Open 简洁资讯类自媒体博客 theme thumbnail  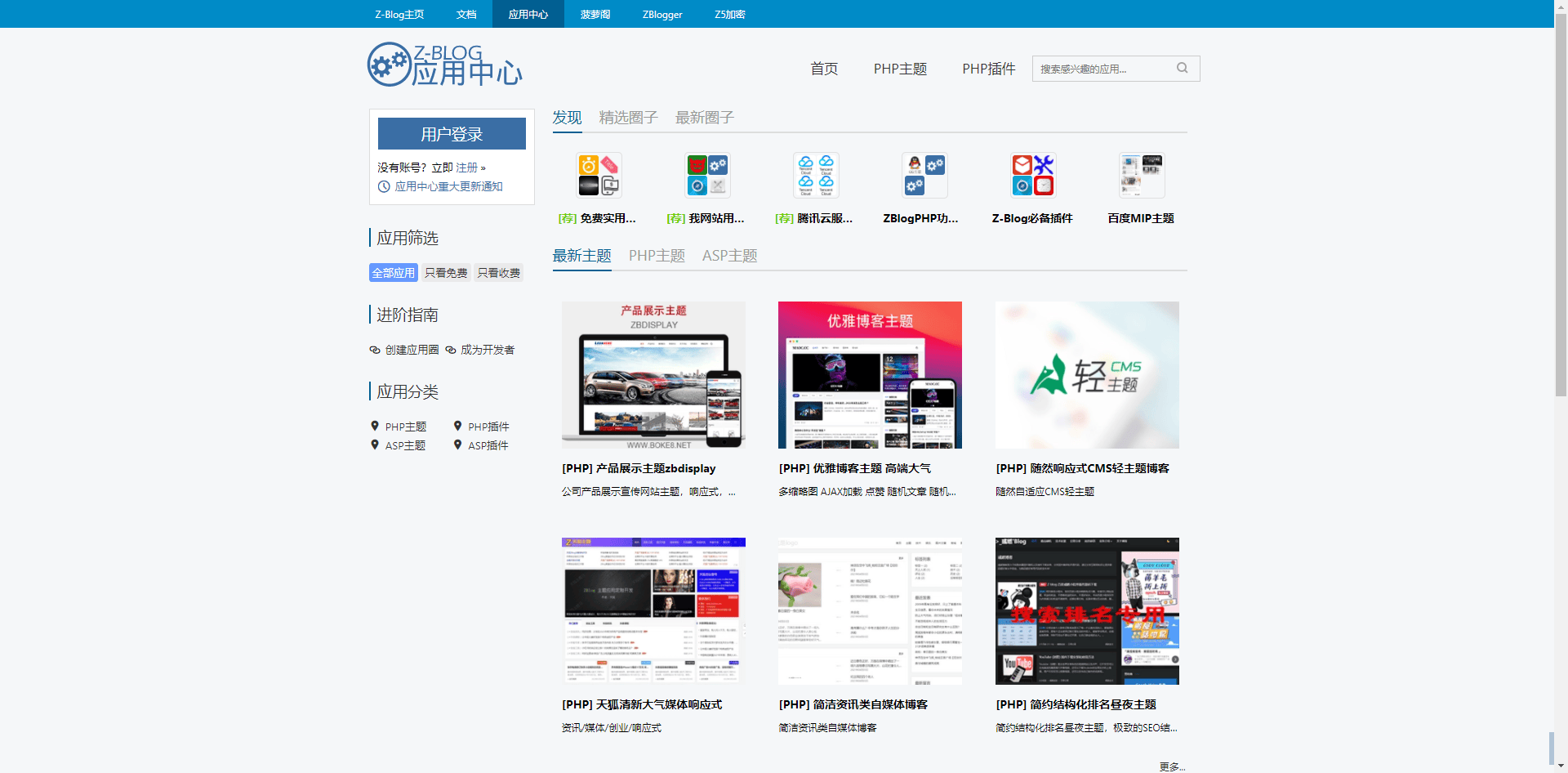(x=870, y=611)
